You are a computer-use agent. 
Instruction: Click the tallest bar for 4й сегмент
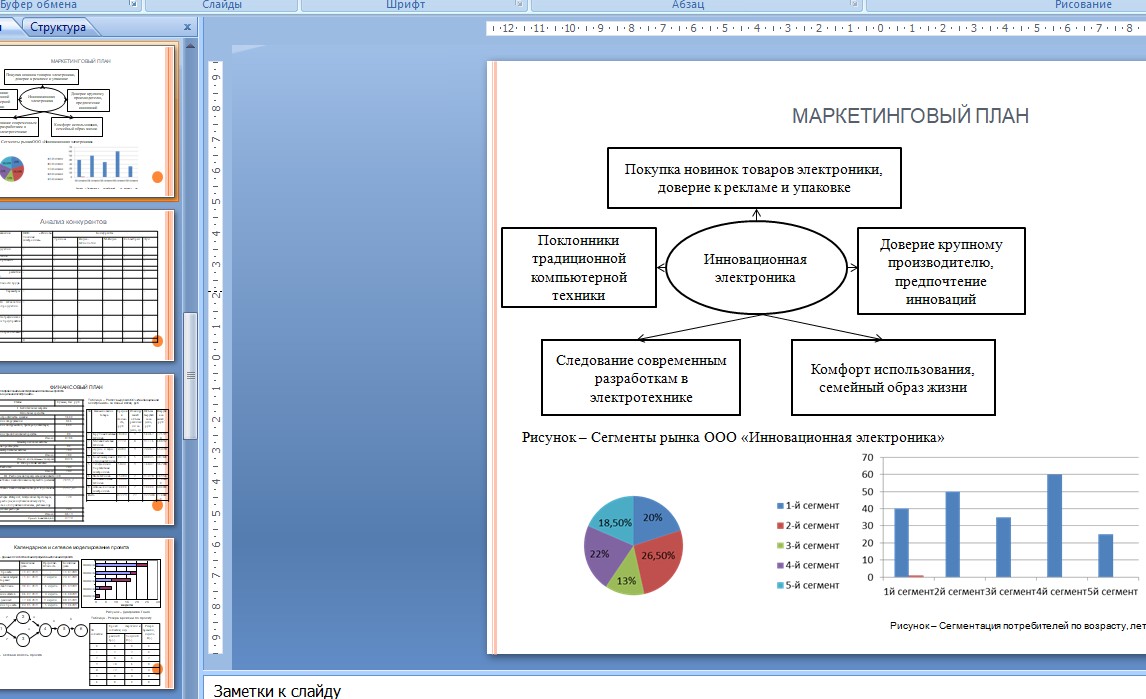(1054, 526)
